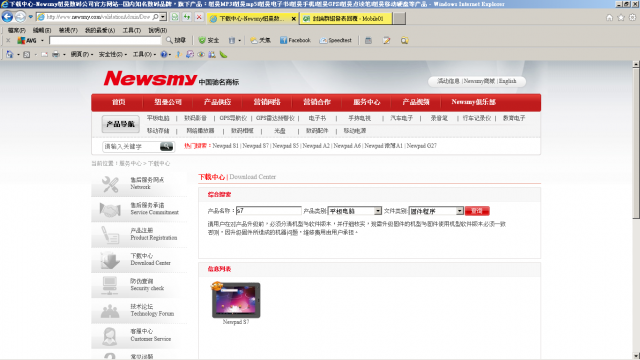Expand the 網頁(P) command bar dropdown

[x=82, y=54]
